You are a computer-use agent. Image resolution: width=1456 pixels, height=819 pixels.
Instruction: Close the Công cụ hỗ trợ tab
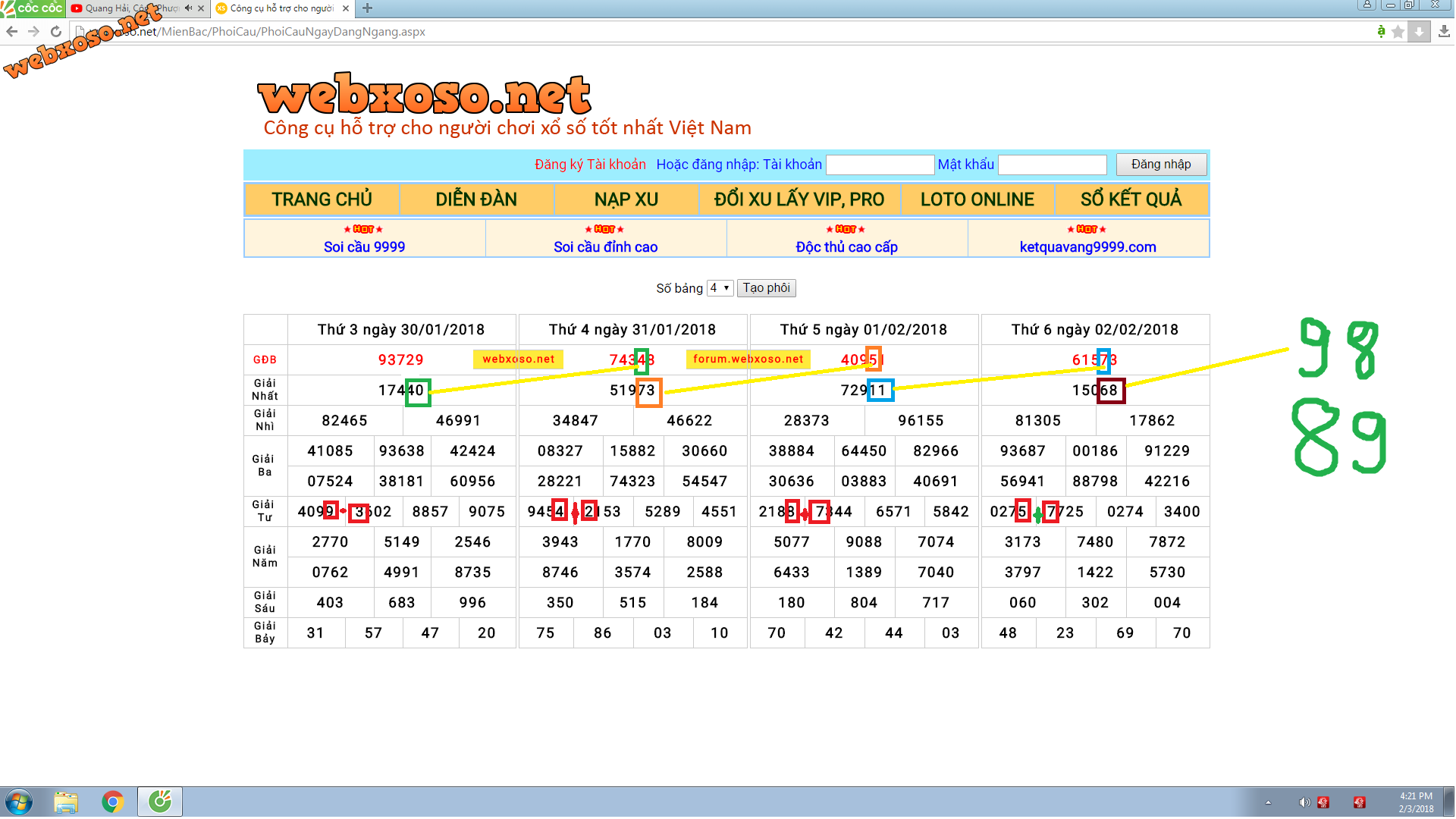point(346,8)
